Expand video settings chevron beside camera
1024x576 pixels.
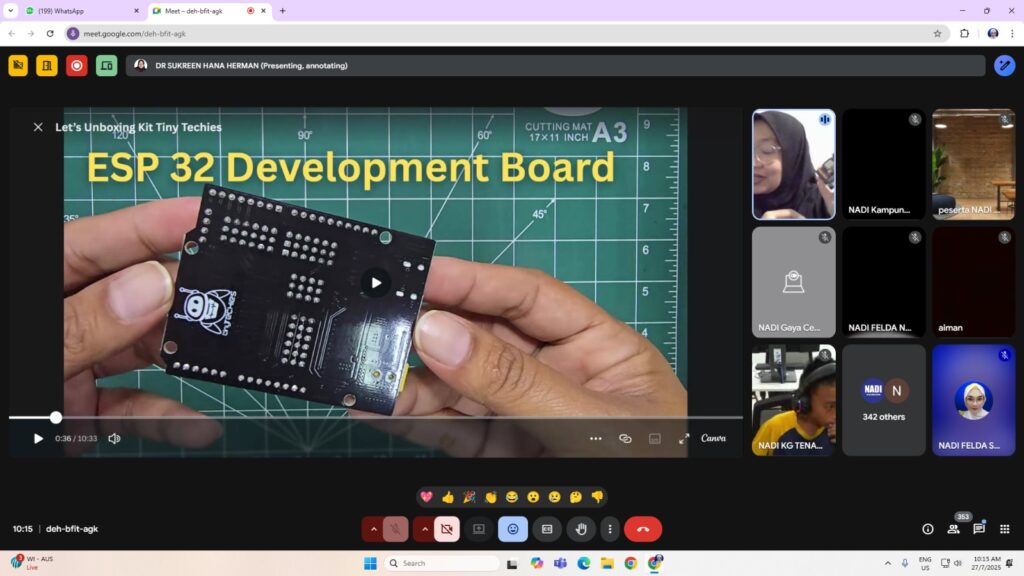coord(425,529)
